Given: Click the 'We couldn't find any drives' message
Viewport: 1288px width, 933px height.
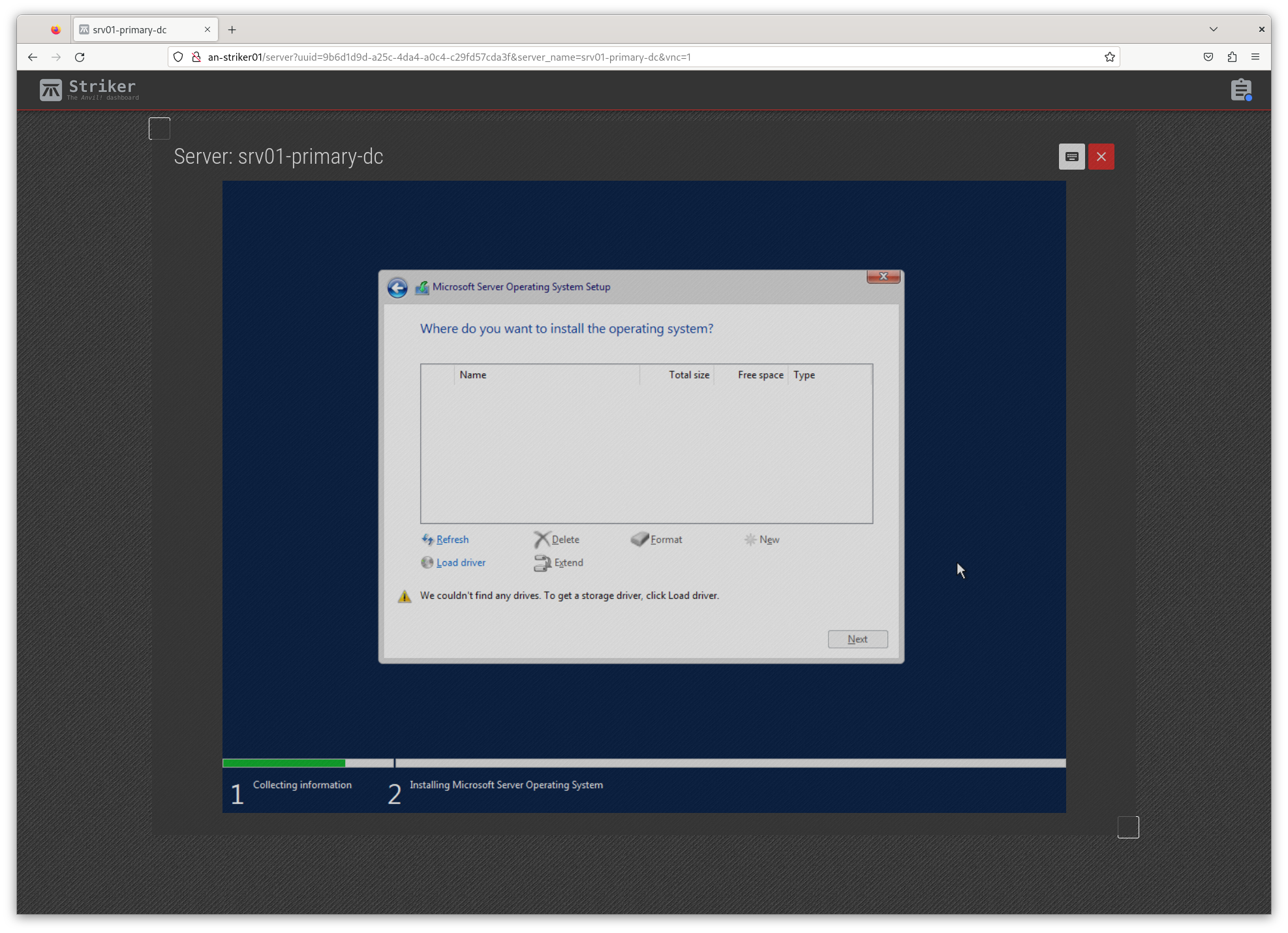Looking at the screenshot, I should click(570, 596).
